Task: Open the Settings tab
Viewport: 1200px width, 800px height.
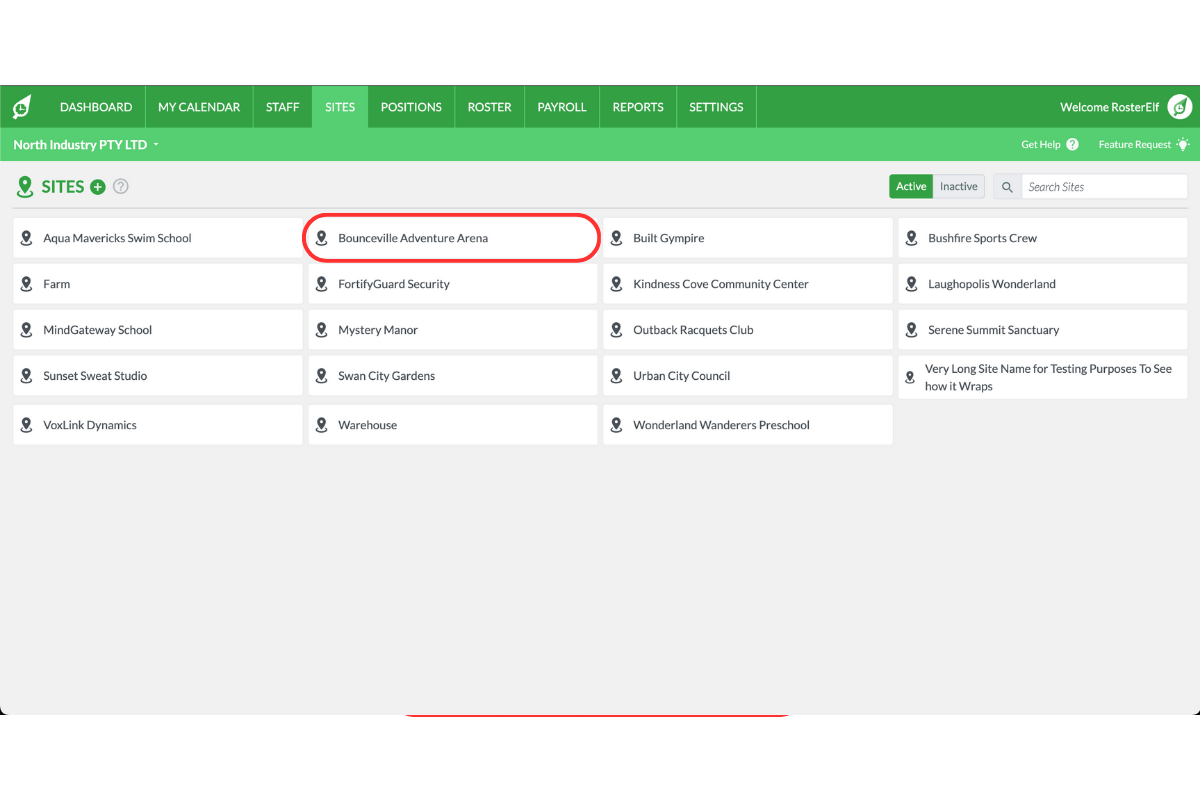Action: click(x=716, y=107)
